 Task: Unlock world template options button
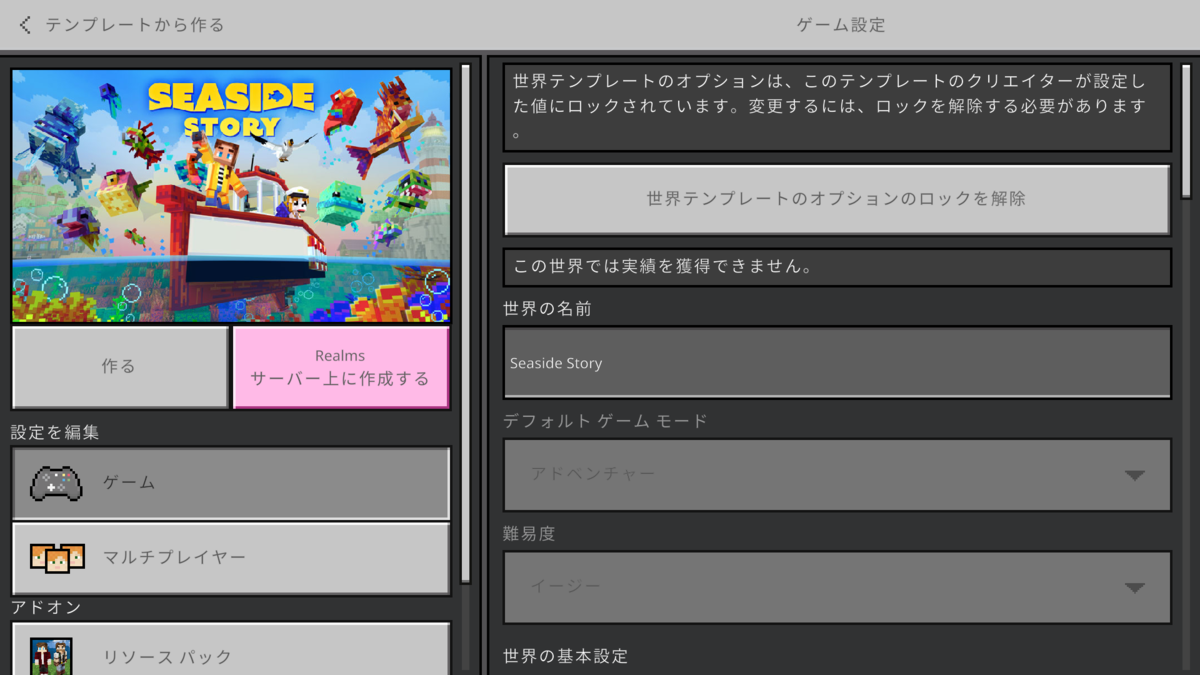(x=837, y=199)
